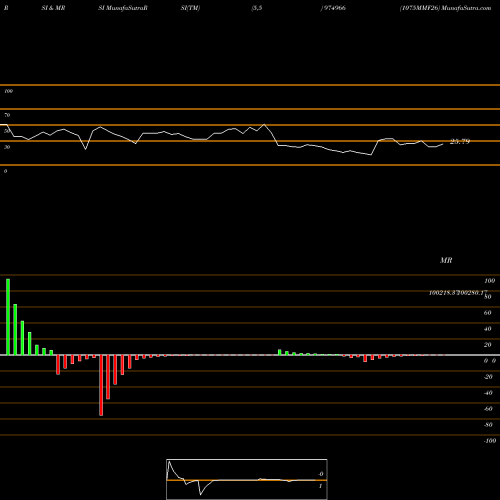Click the MunafaSutra.com watermark text in the header
The height and width of the screenshot is (500, 500).
click(x=466, y=8)
